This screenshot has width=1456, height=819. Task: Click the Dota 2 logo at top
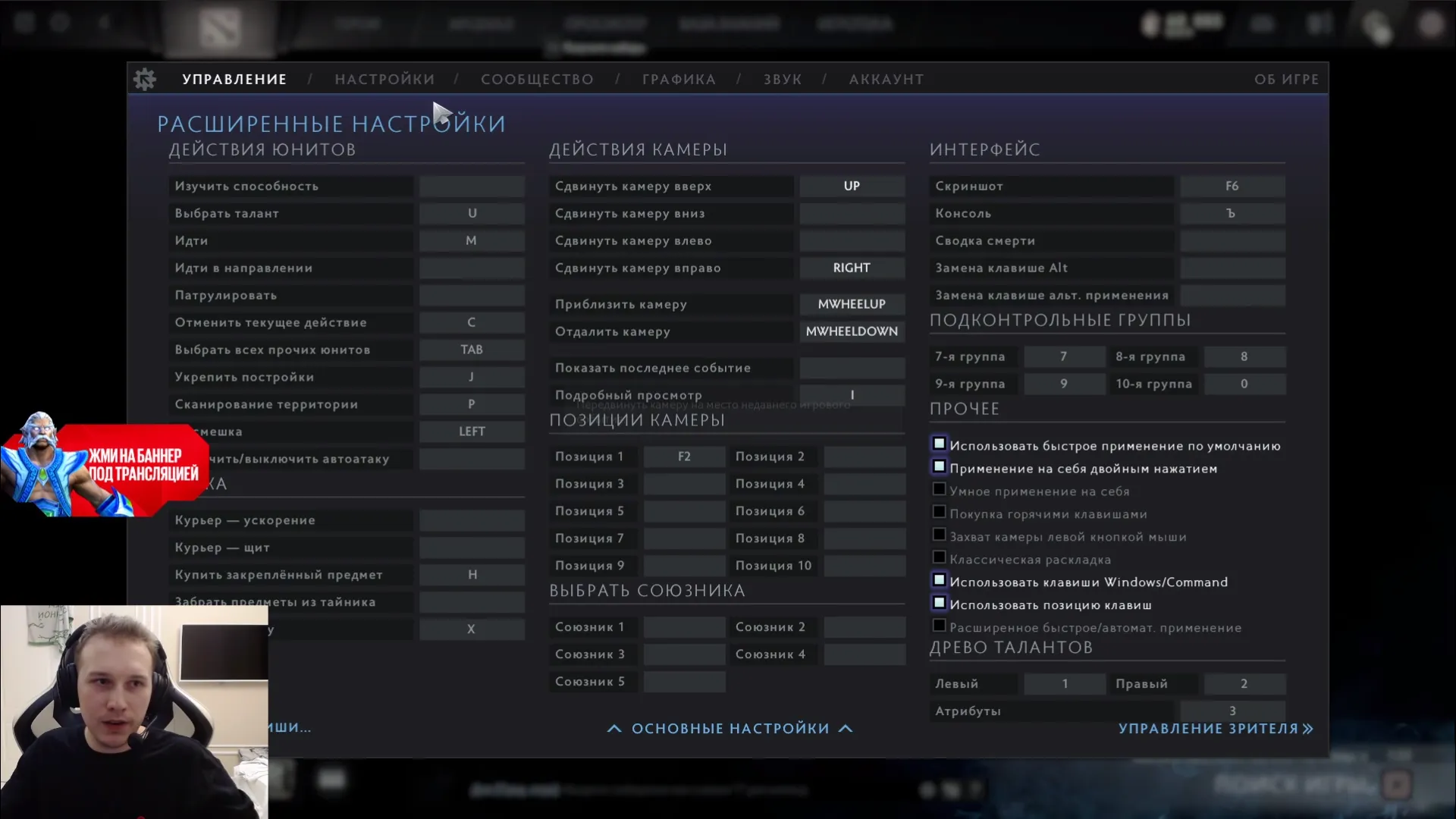click(x=221, y=27)
